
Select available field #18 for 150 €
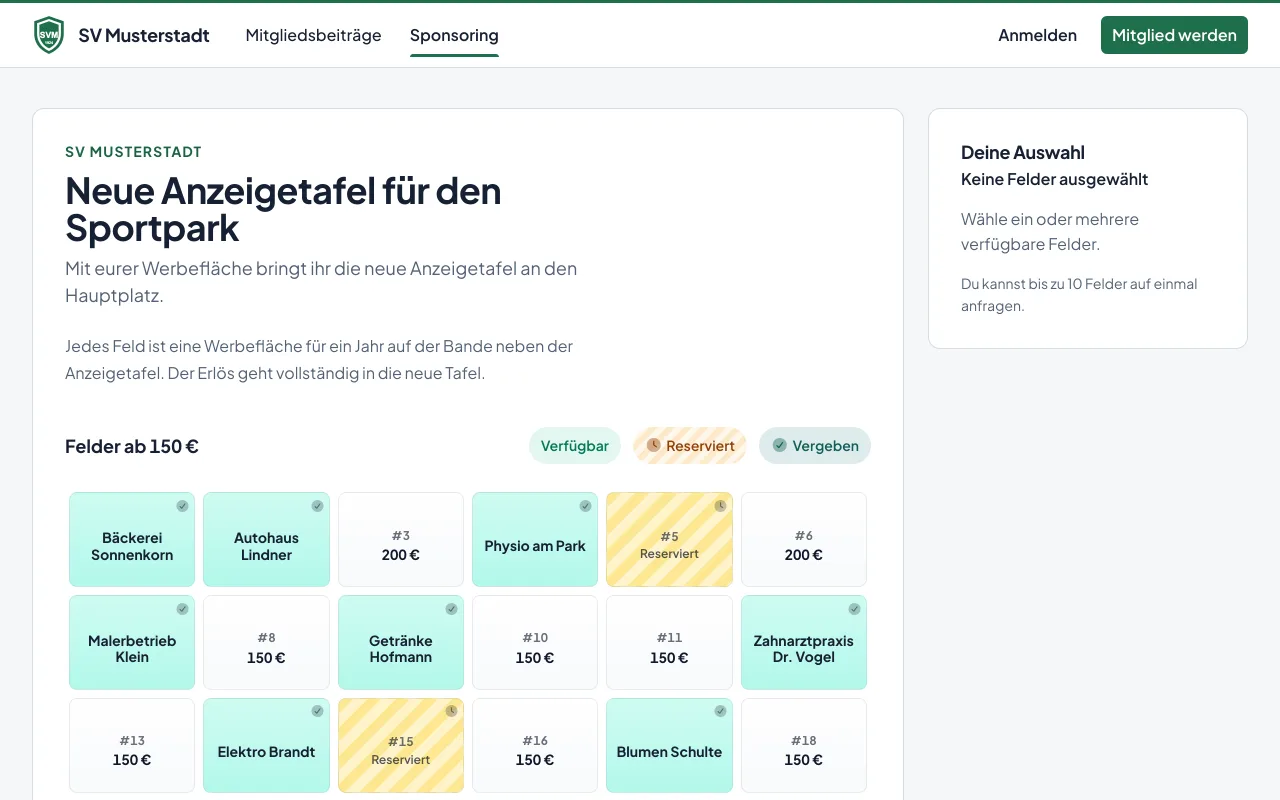[804, 745]
